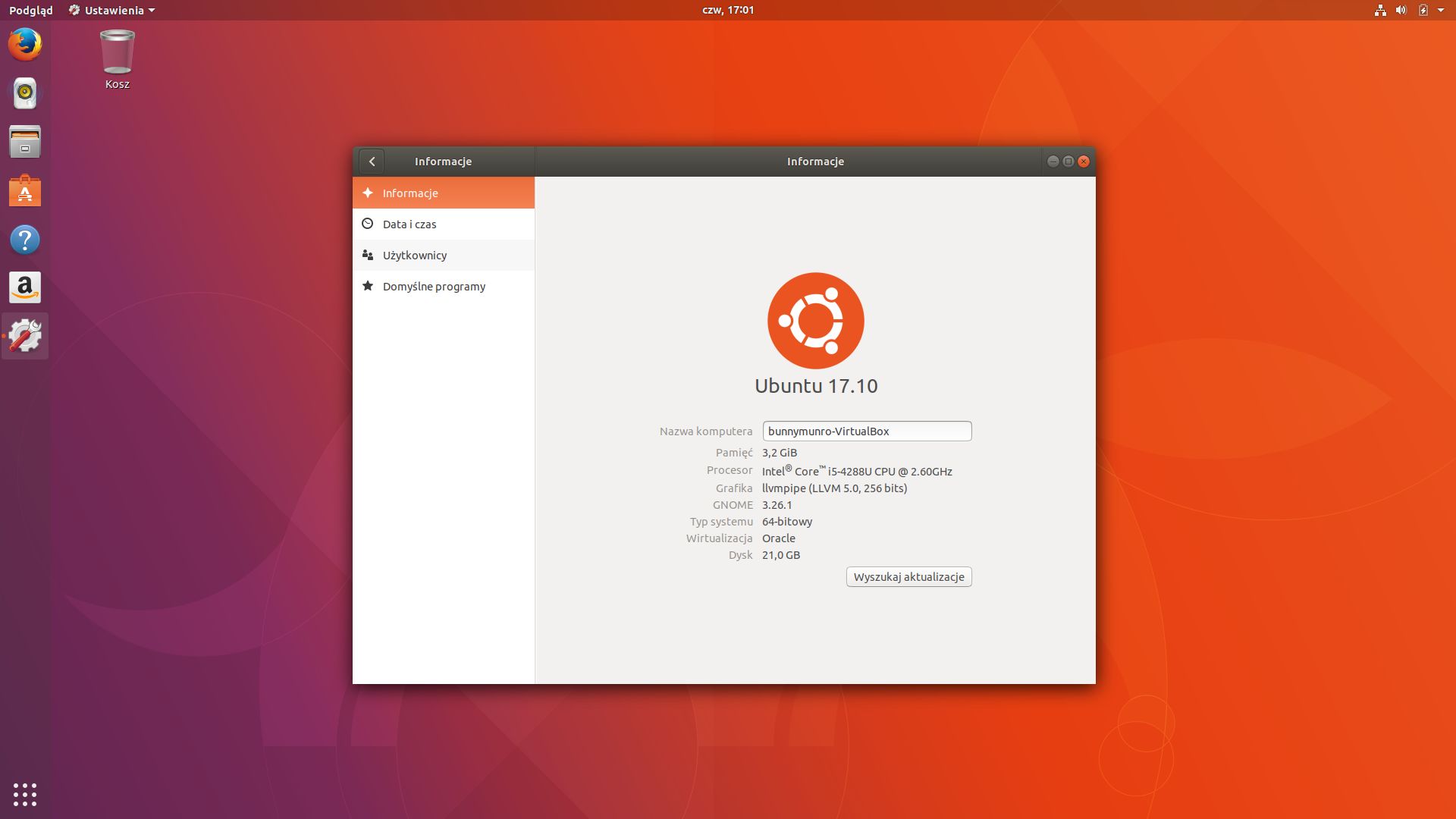The height and width of the screenshot is (819, 1456).
Task: Show applications grid button
Action: (x=25, y=794)
